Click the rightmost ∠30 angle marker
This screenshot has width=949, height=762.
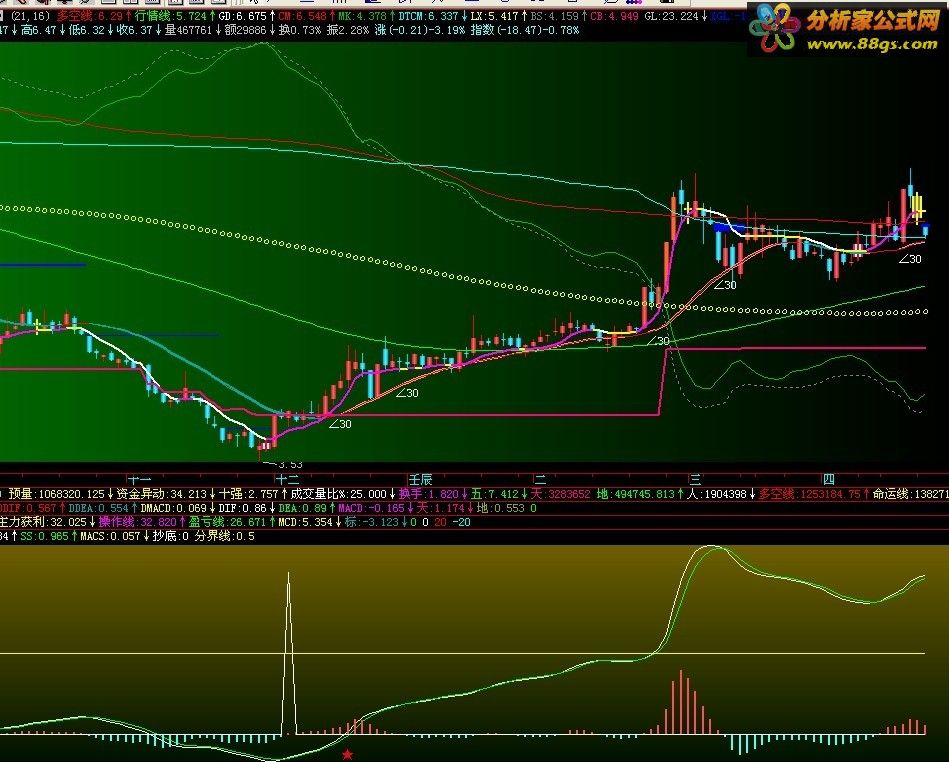[x=910, y=258]
